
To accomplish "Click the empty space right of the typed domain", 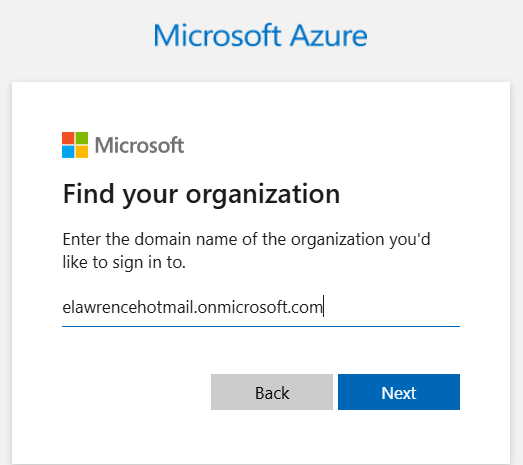I will [x=392, y=307].
